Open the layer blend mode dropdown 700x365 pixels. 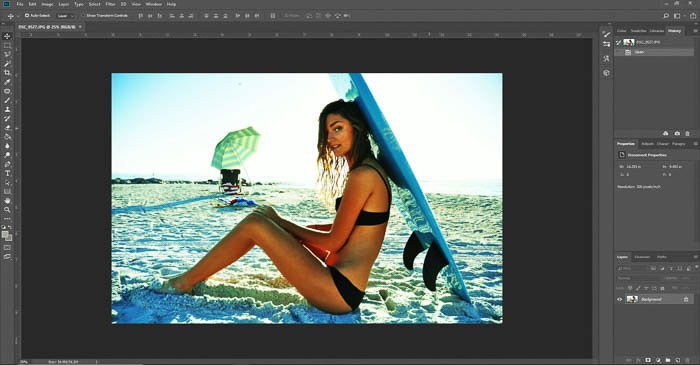click(x=637, y=278)
